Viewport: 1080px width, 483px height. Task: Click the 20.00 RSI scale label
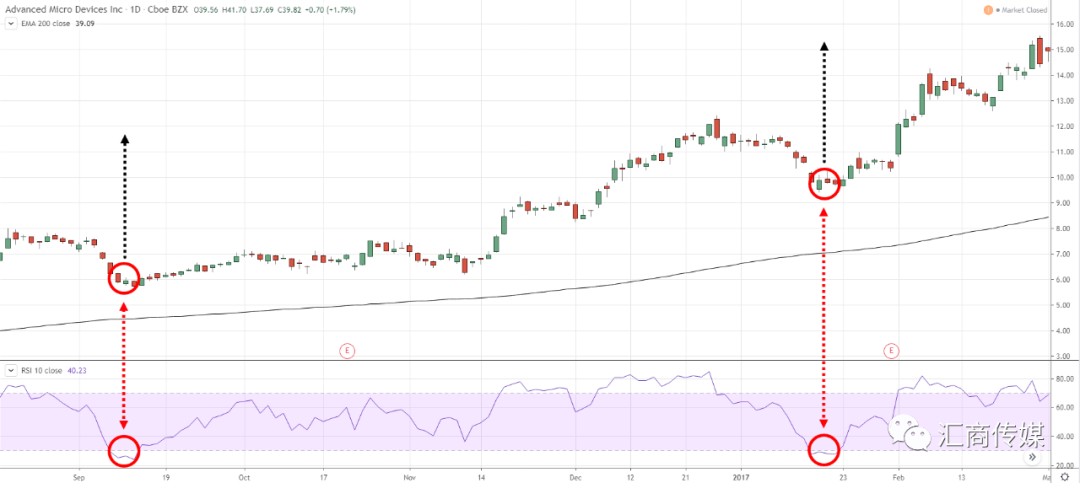[x=1063, y=465]
